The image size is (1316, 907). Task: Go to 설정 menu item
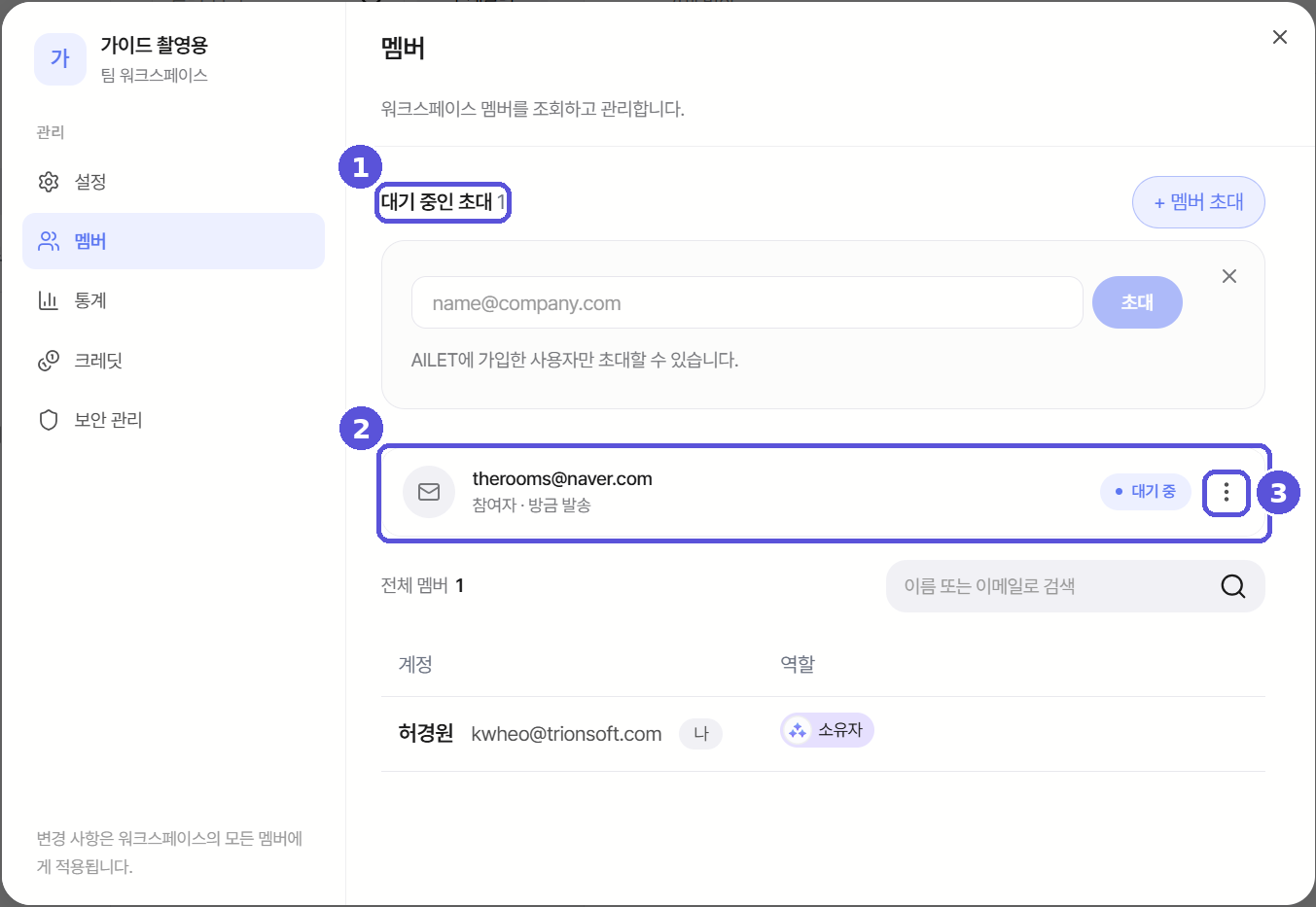point(173,182)
